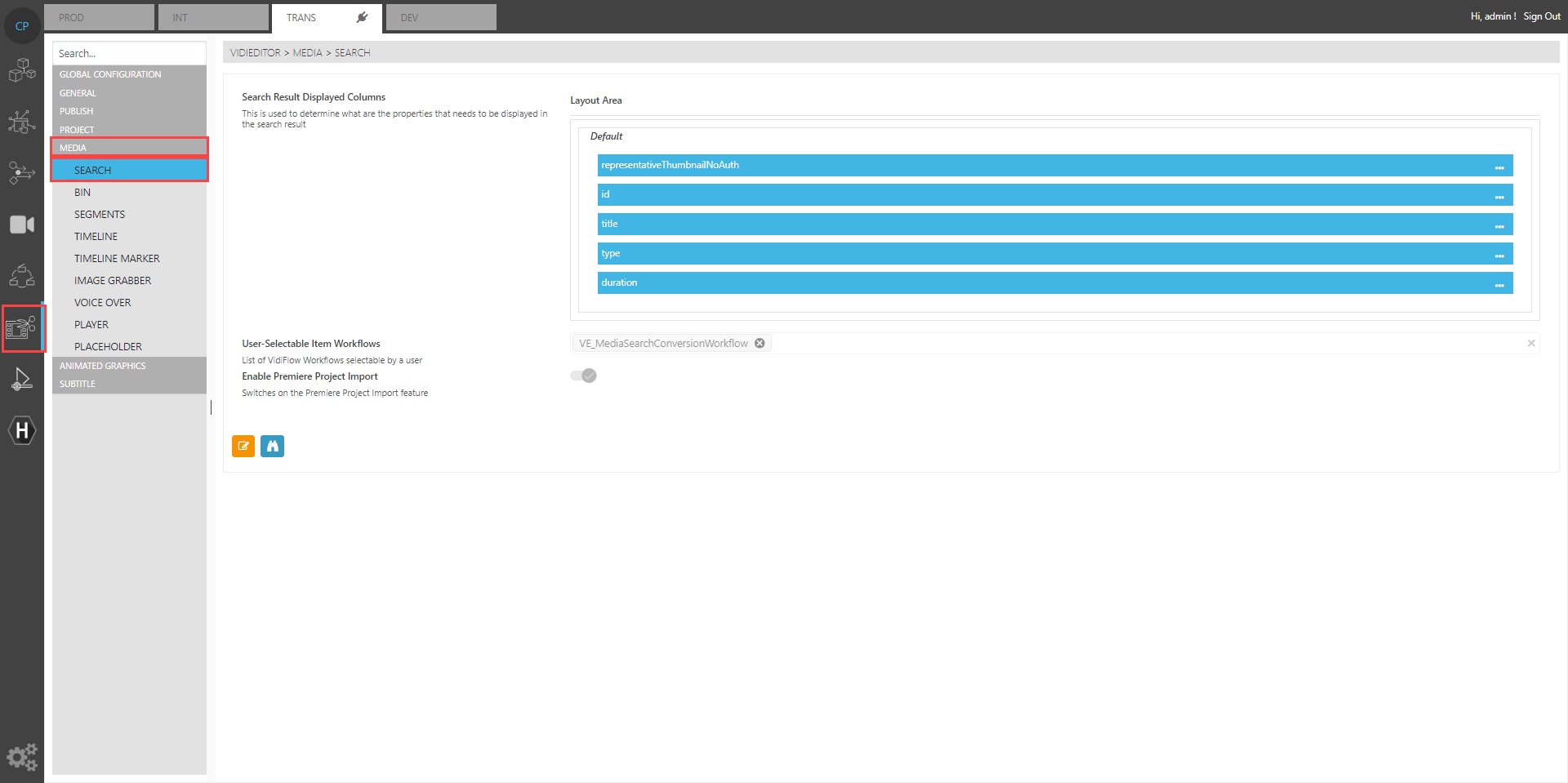Remove VE_MediaSearchConversionWorkflow tag

759,344
